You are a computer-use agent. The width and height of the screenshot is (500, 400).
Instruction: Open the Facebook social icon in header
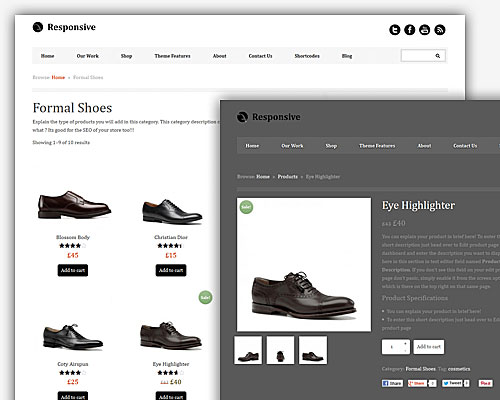click(x=410, y=30)
